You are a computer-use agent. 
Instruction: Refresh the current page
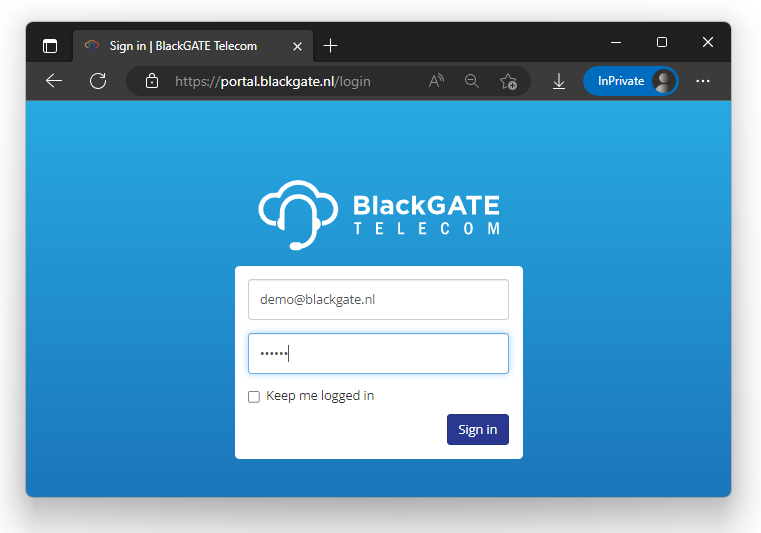[98, 81]
